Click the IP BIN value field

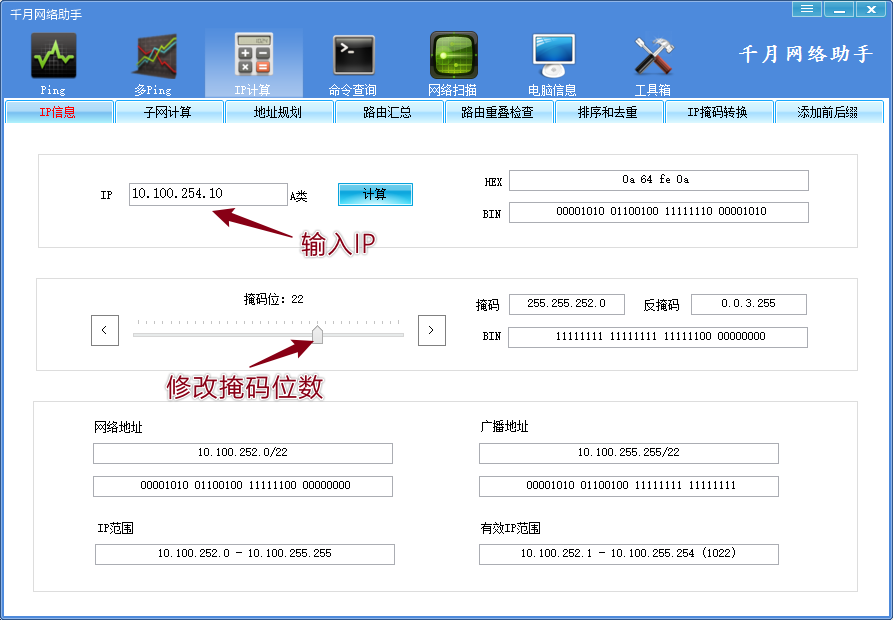coord(658,212)
